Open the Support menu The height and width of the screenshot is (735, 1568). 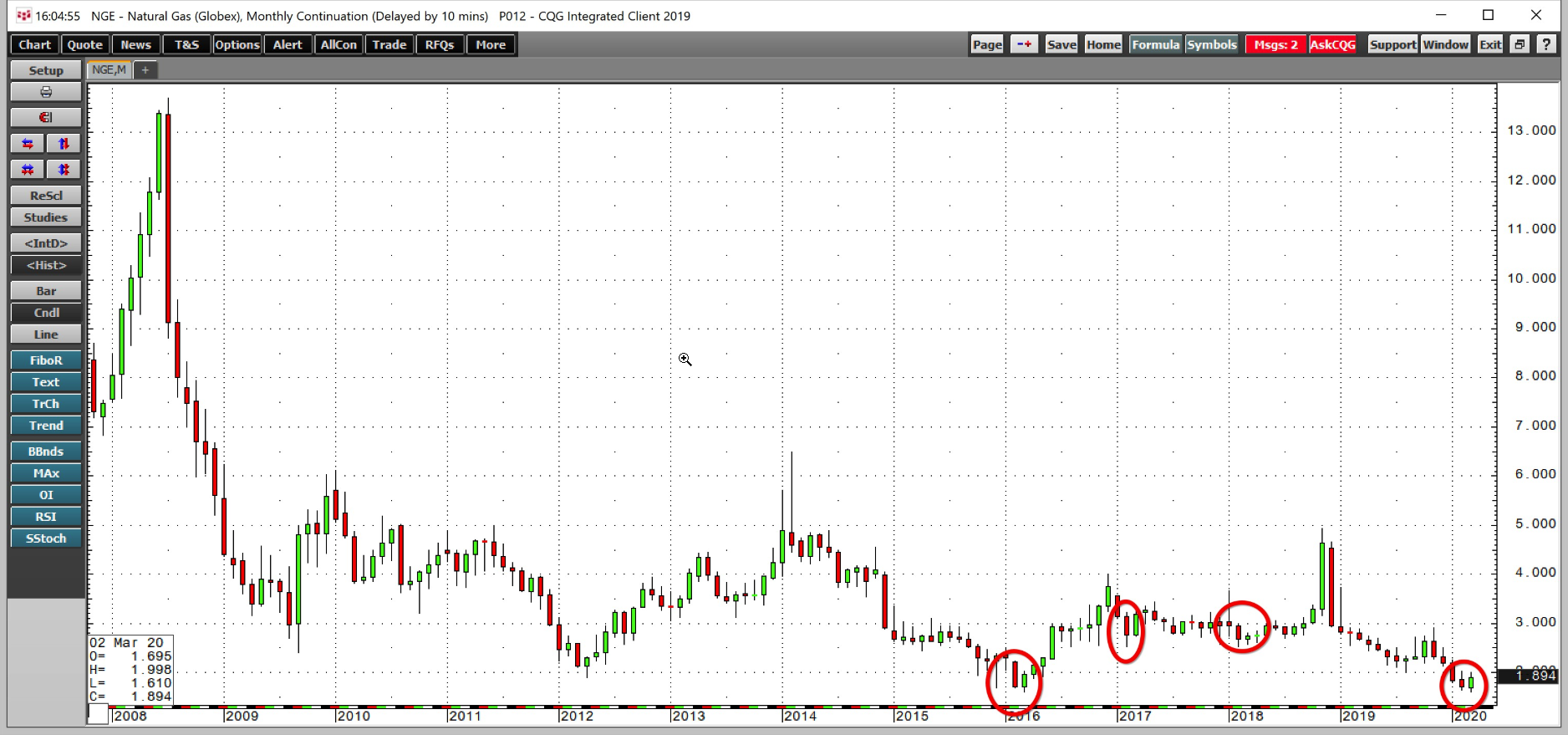1392,44
